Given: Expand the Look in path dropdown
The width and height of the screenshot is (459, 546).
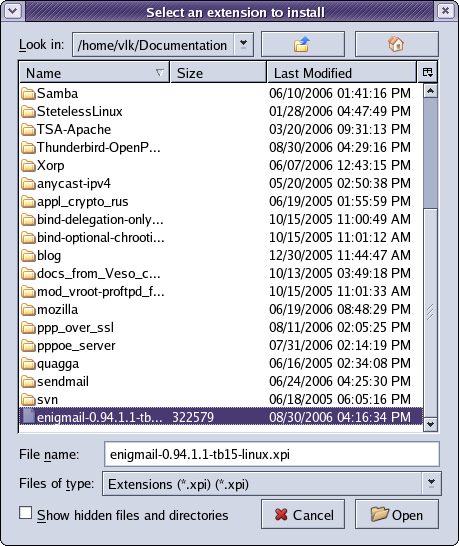Looking at the screenshot, I should (243, 44).
